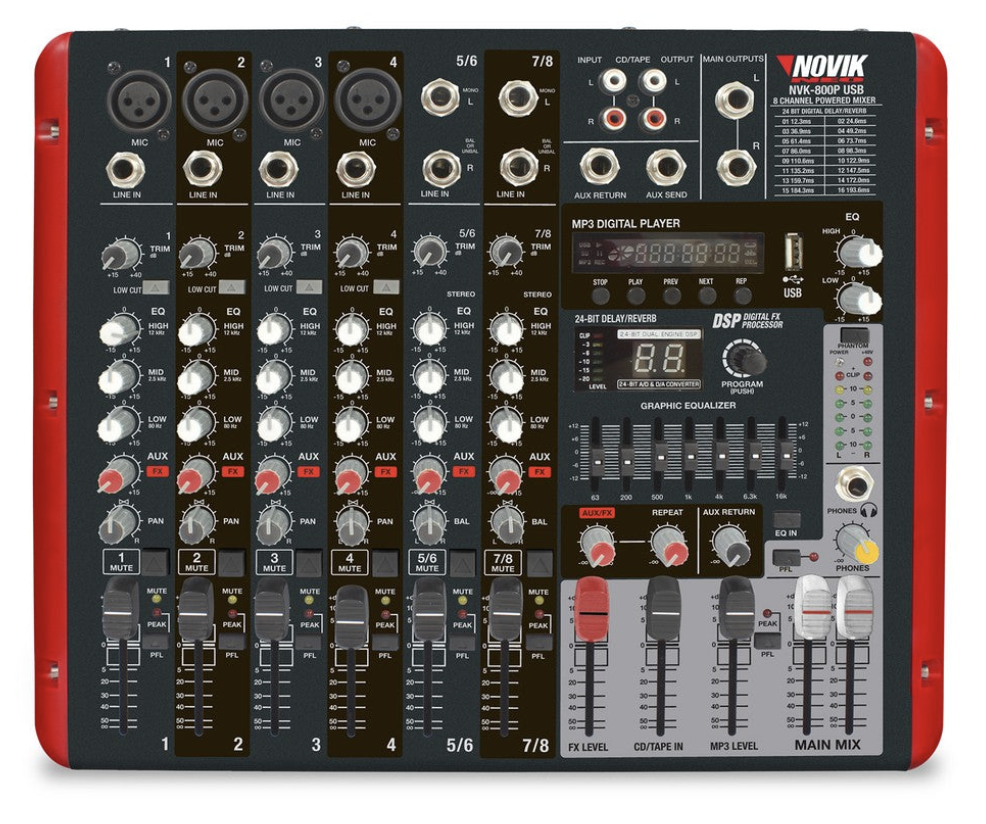
Task: Click channel 1 MIC XLR input
Action: pos(139,102)
